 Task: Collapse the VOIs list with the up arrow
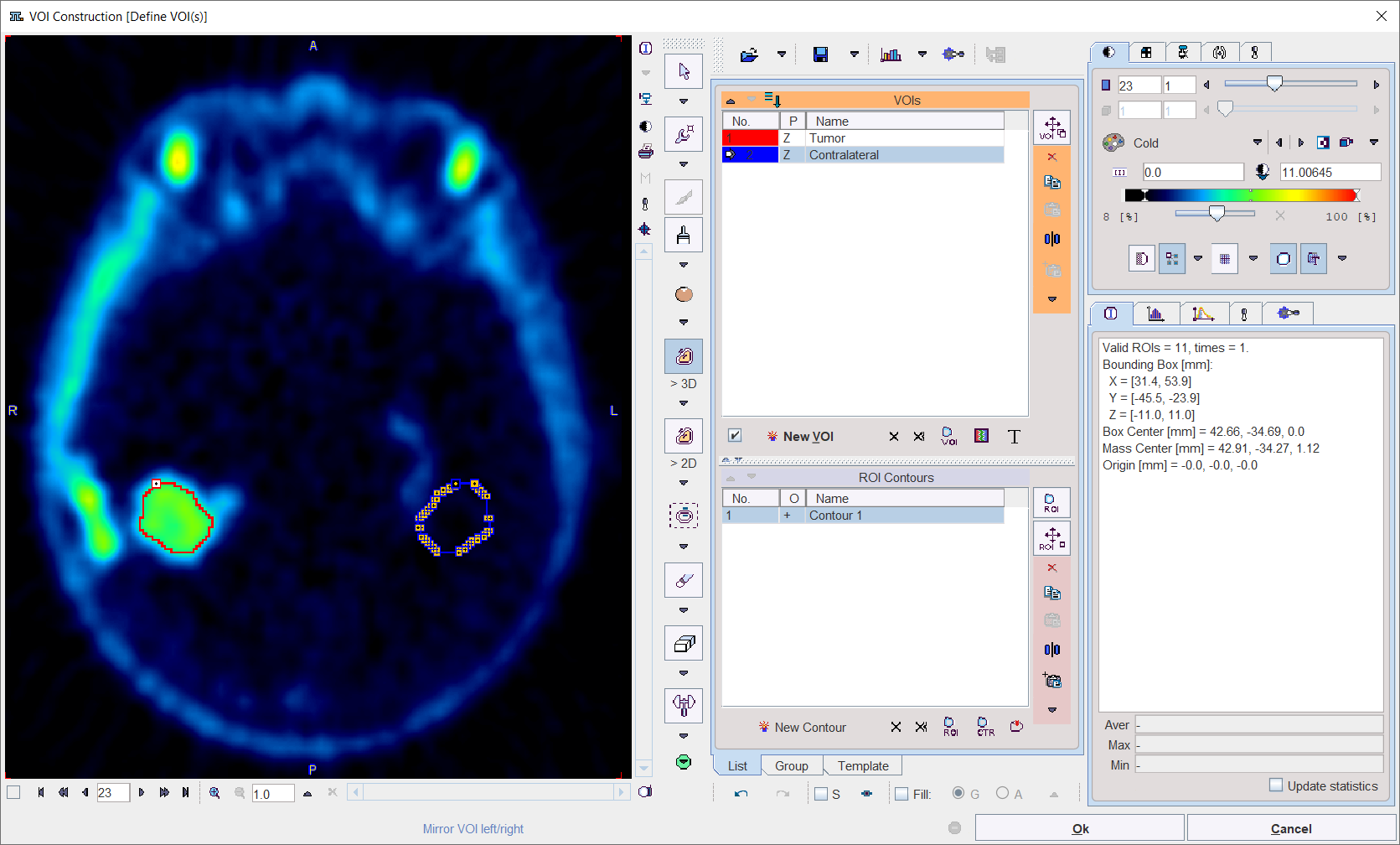[x=731, y=101]
